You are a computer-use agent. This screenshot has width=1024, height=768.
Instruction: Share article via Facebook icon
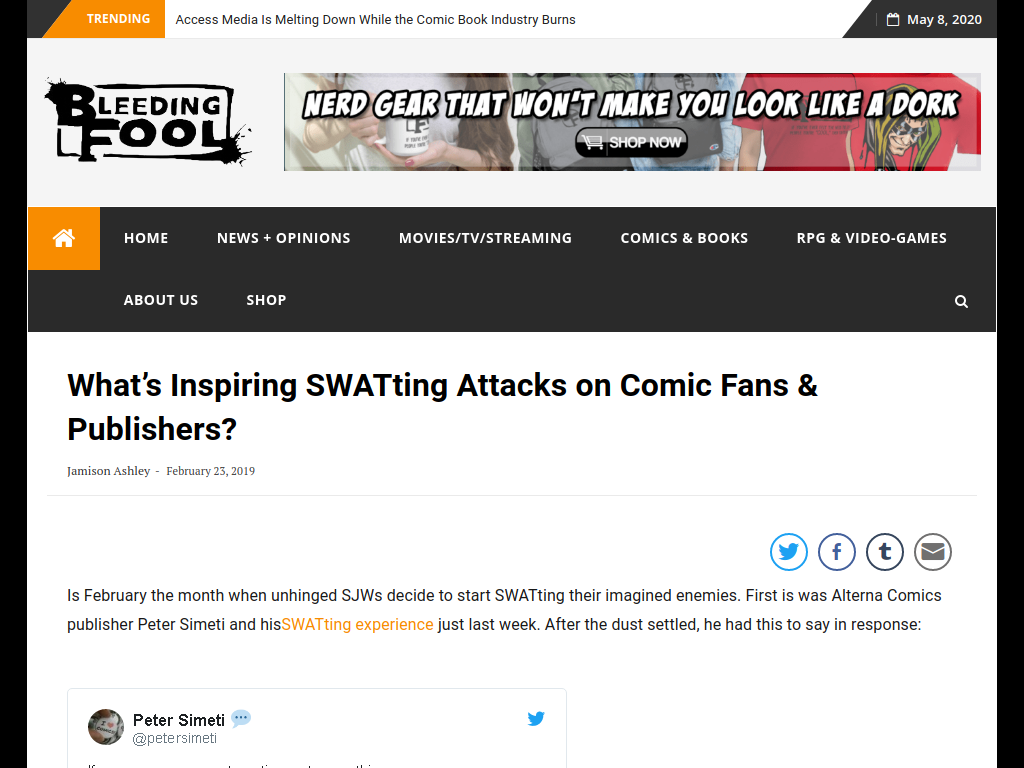837,552
